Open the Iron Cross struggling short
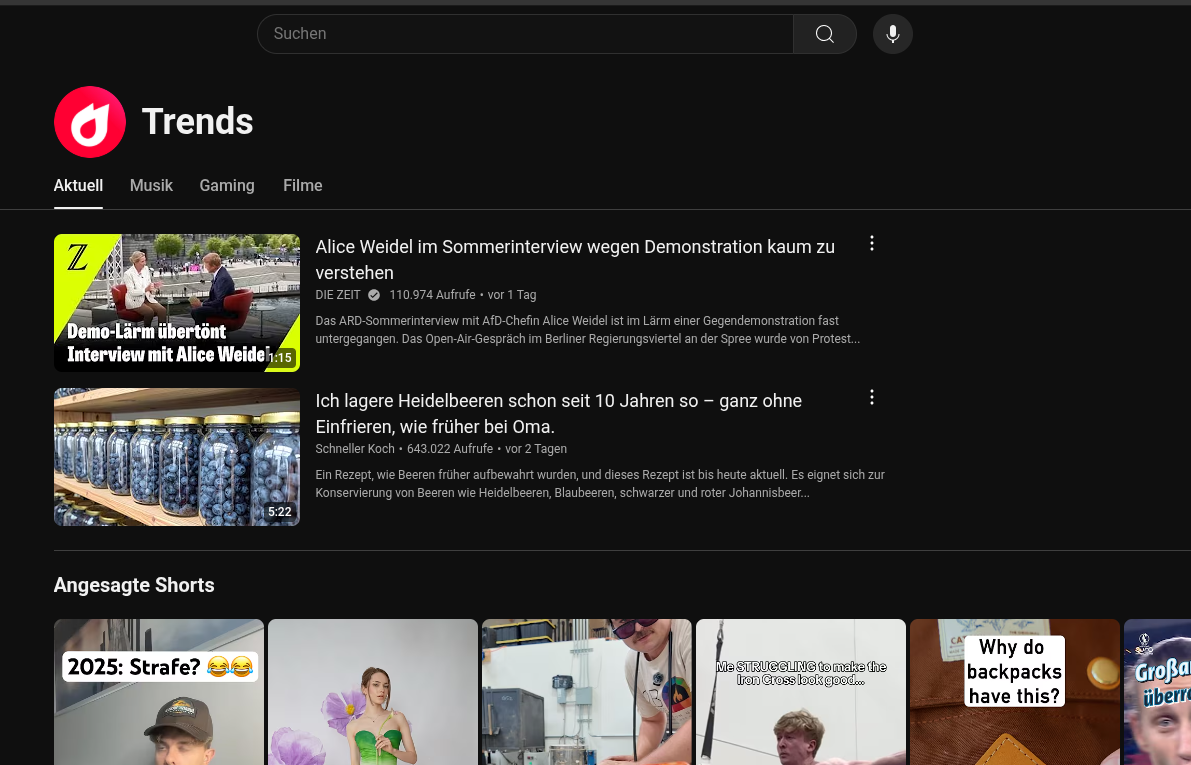 tap(801, 692)
